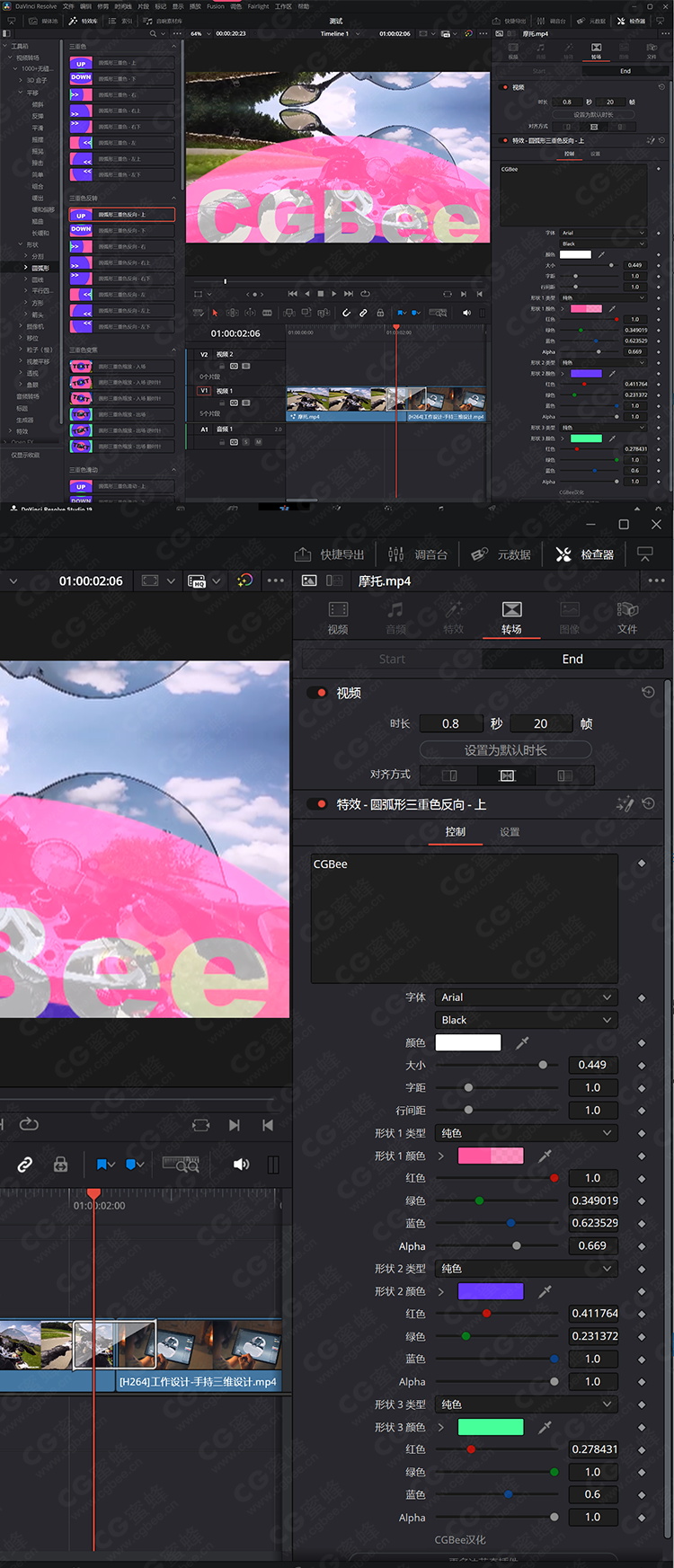The image size is (674, 1568).
Task: Play the timeline in small screenshot transport
Action: tap(334, 294)
